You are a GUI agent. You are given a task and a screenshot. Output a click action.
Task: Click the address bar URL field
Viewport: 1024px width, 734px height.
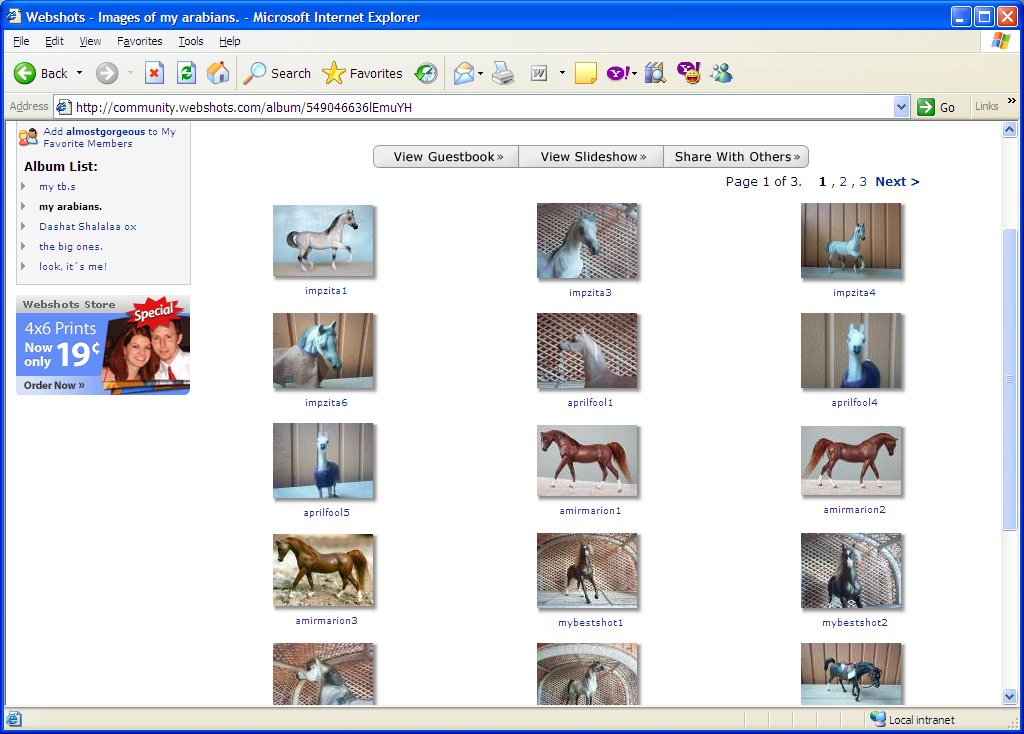(x=482, y=107)
